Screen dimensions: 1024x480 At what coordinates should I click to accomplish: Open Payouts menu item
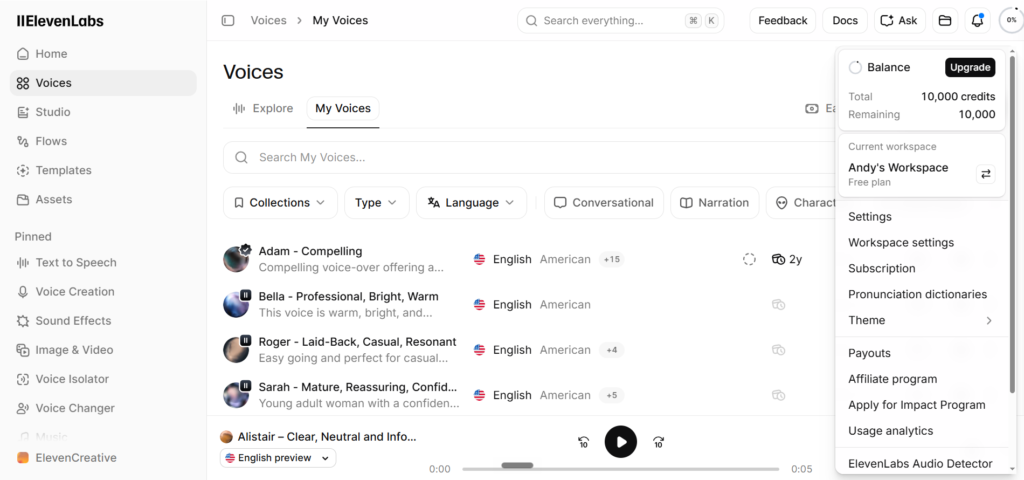pos(922,353)
